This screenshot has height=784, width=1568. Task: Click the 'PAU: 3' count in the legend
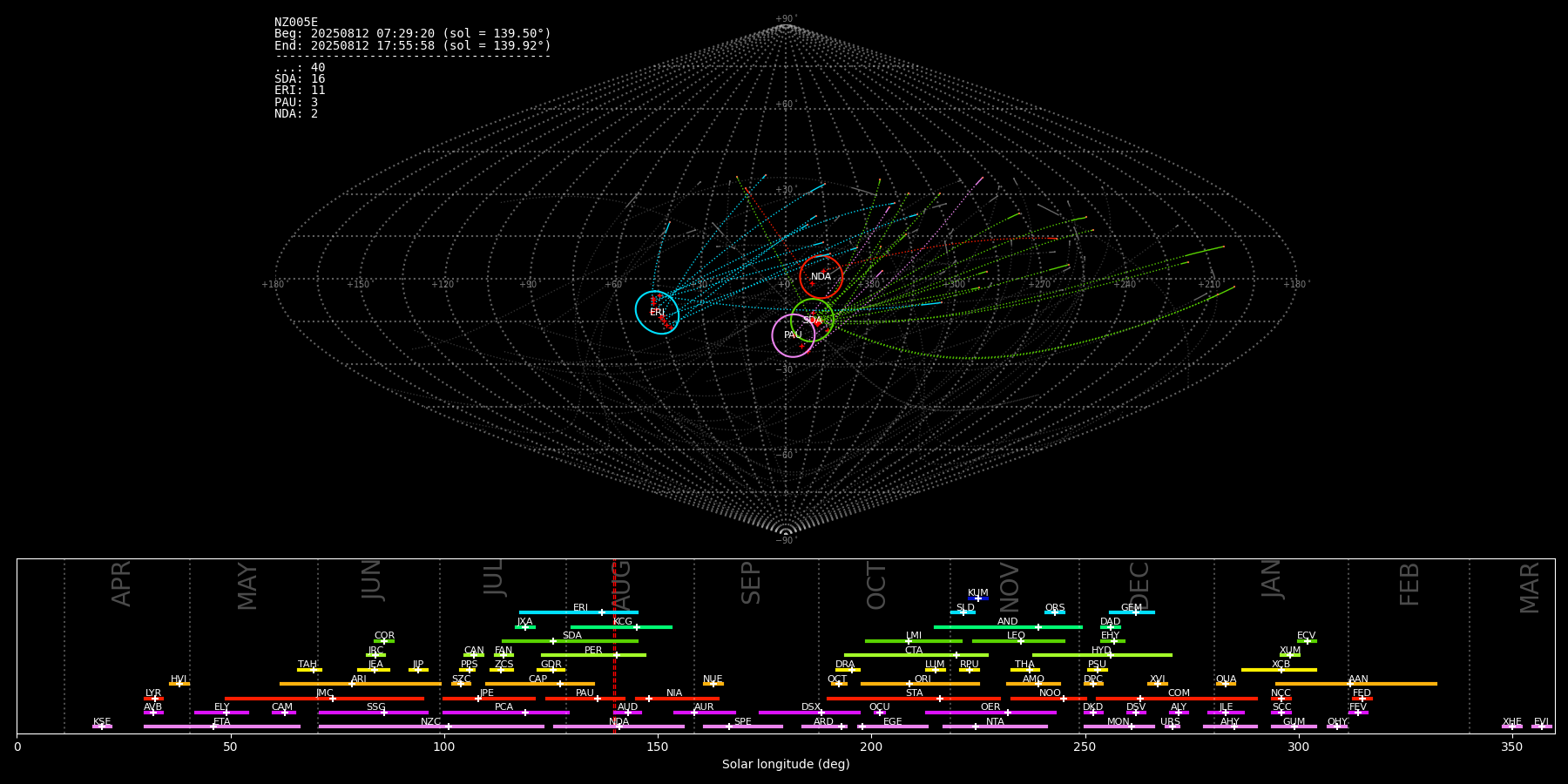[x=296, y=103]
